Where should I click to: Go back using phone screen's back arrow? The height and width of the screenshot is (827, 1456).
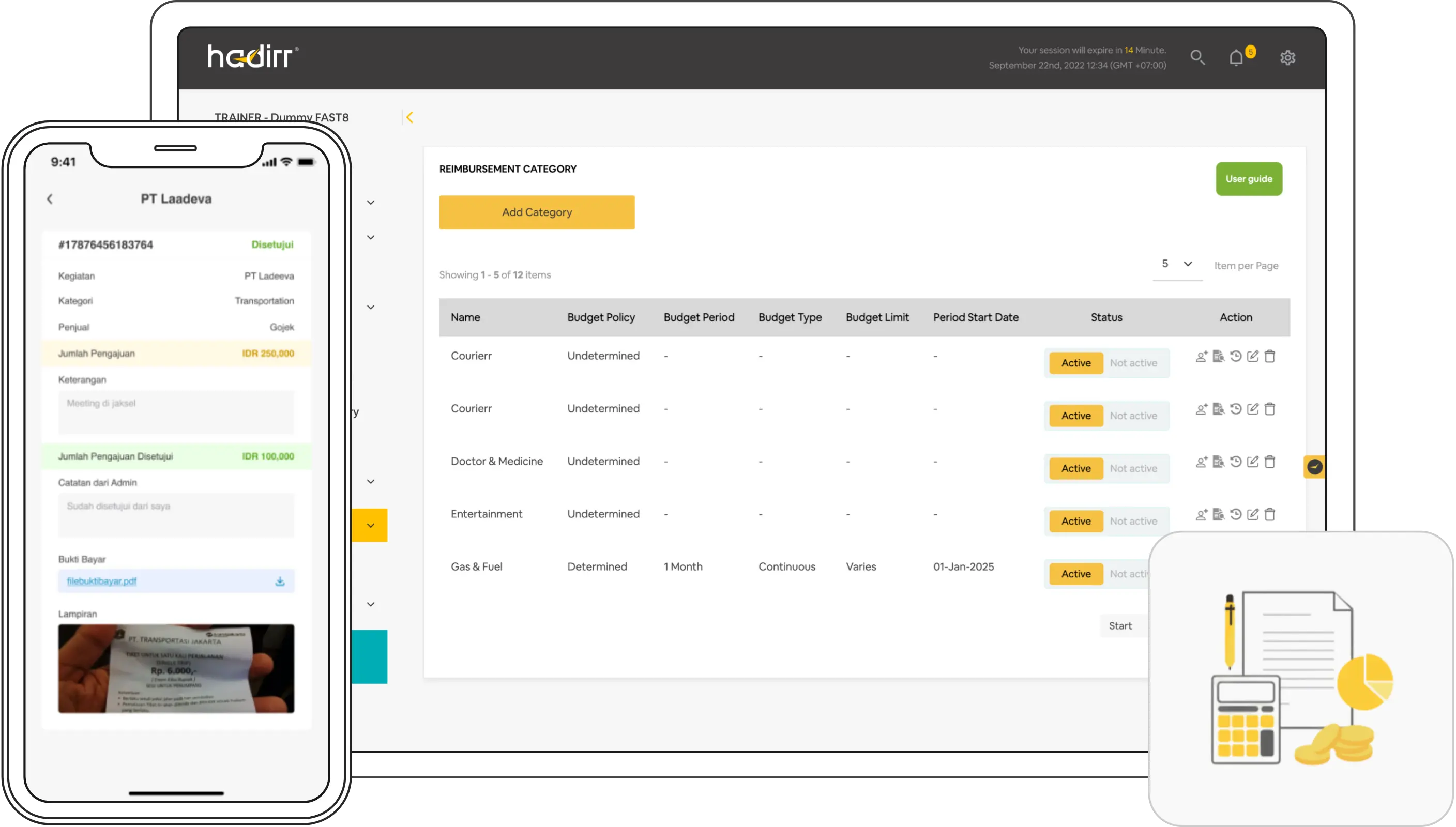pyautogui.click(x=50, y=199)
